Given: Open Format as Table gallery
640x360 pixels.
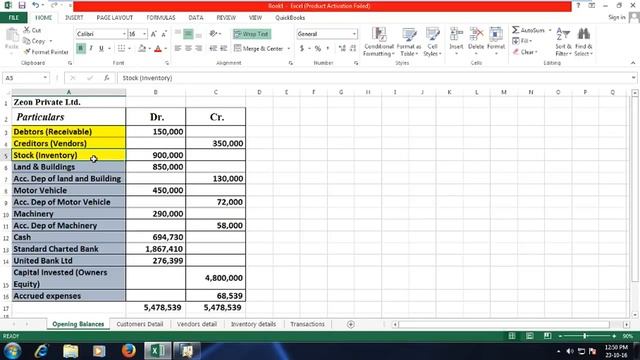Looking at the screenshot, I should tap(409, 41).
